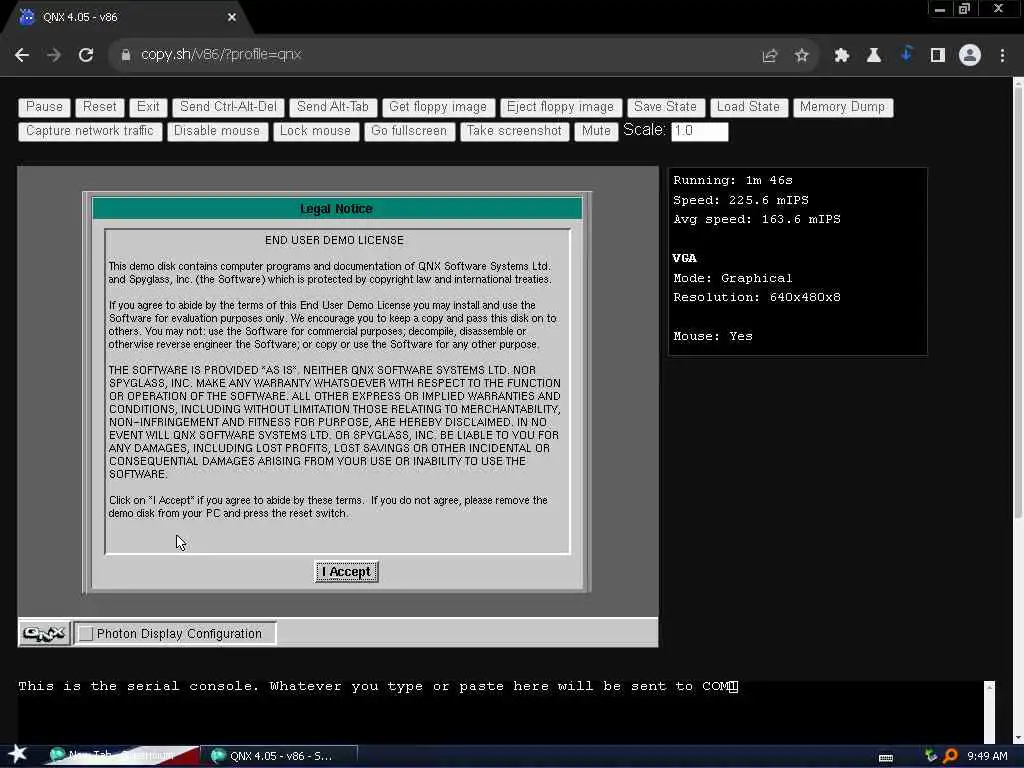Click the browser back arrow
1024x768 pixels.
tap(22, 55)
